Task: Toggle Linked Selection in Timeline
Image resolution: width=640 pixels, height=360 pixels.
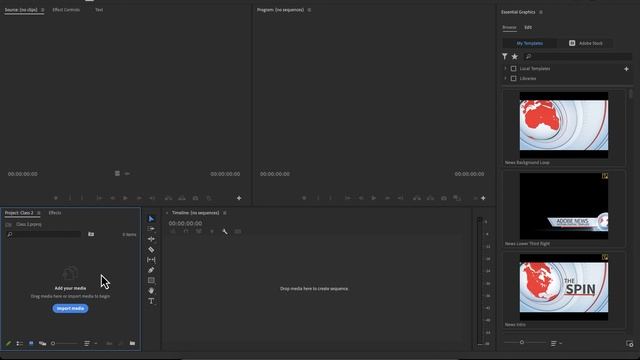Action: pos(199,231)
